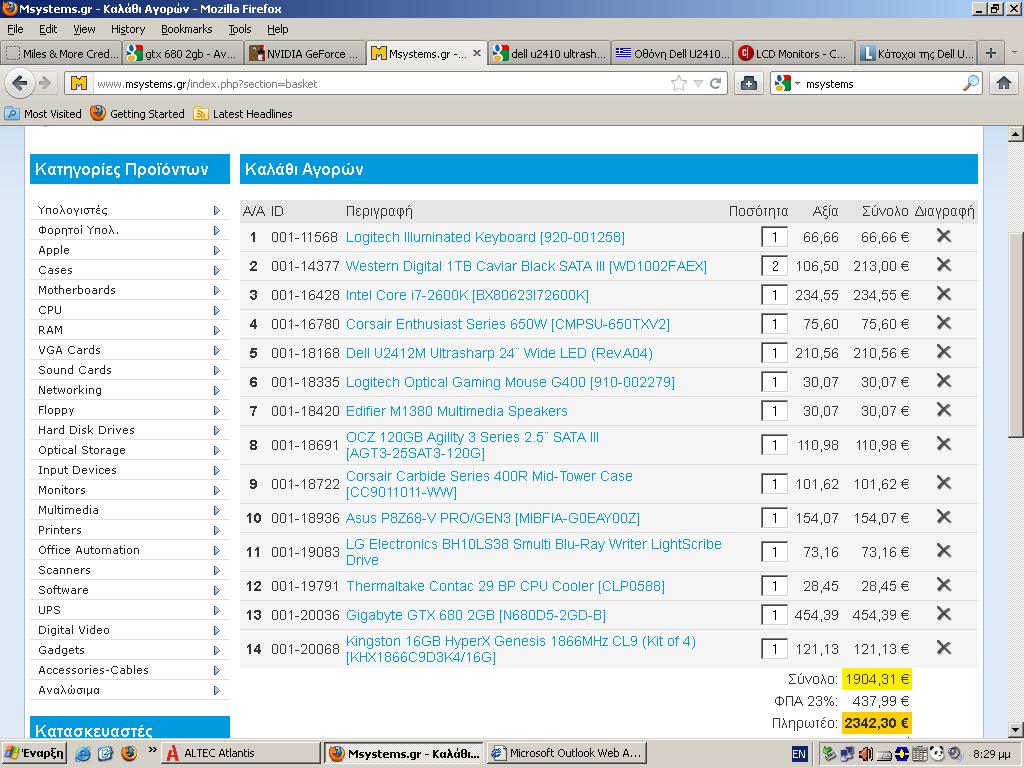Switch to the NVIDIA GeForce tab
The height and width of the screenshot is (768, 1024).
305,54
